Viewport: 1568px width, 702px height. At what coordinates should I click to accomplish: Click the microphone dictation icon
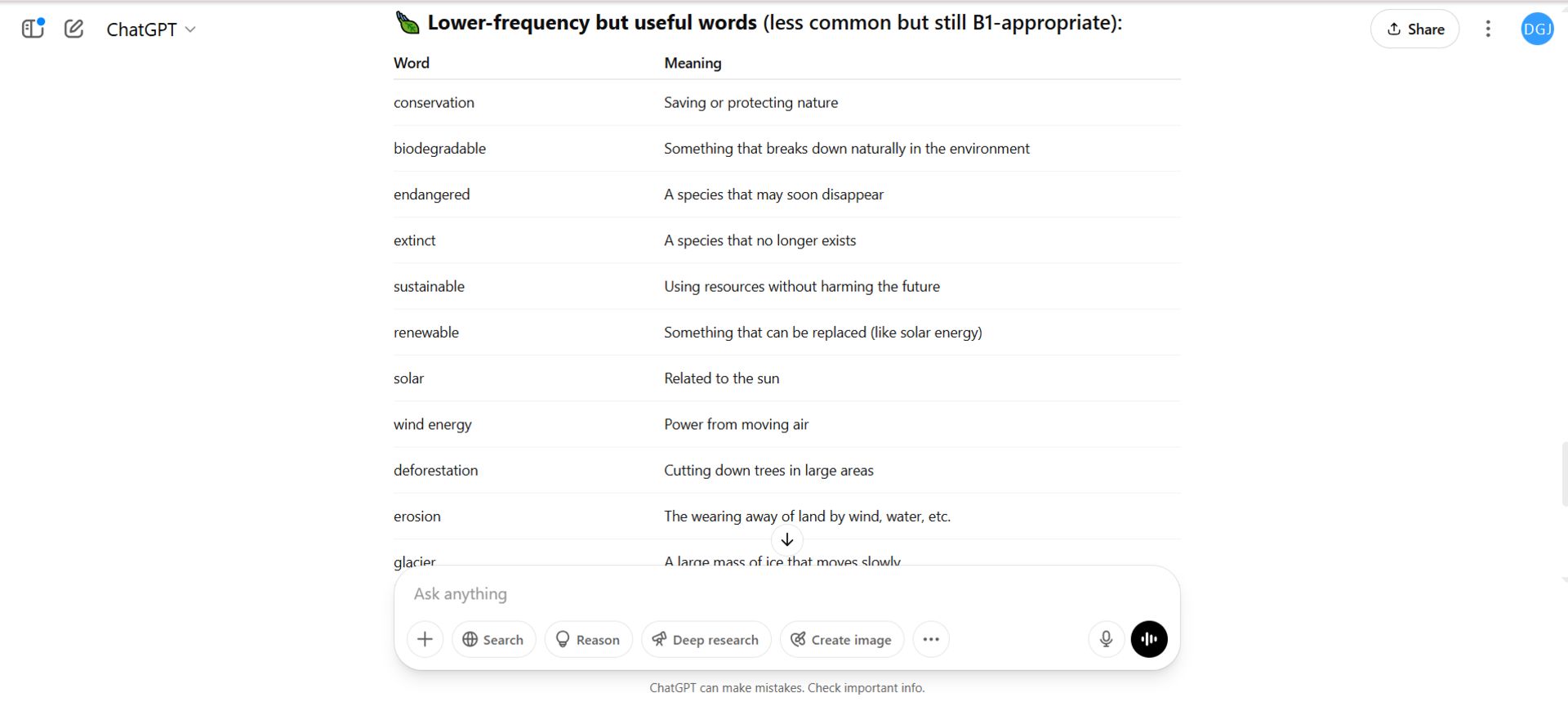[x=1107, y=639]
